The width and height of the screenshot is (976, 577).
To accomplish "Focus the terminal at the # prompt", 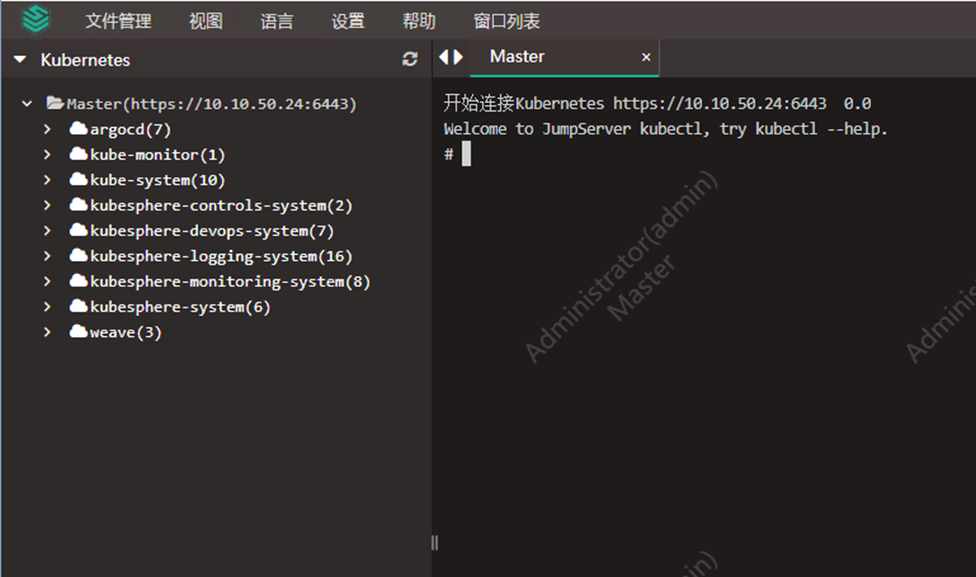I will (x=466, y=154).
